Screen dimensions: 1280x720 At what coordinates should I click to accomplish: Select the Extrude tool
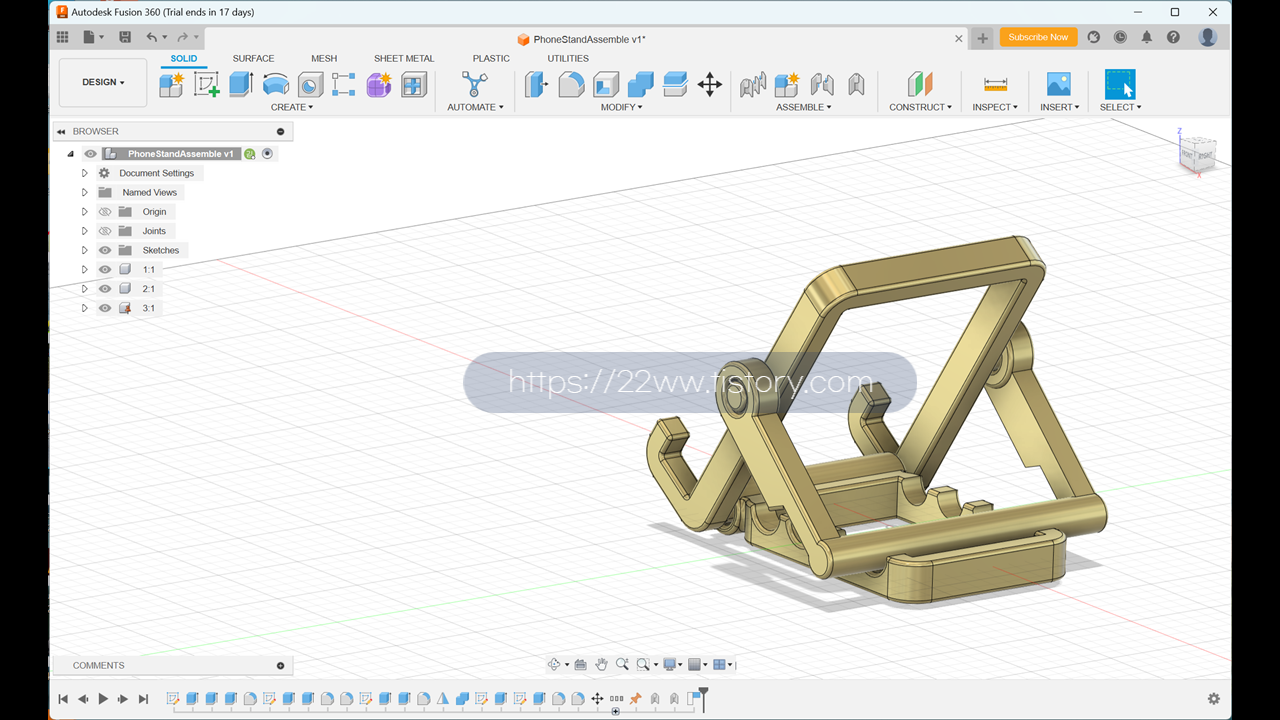(241, 85)
